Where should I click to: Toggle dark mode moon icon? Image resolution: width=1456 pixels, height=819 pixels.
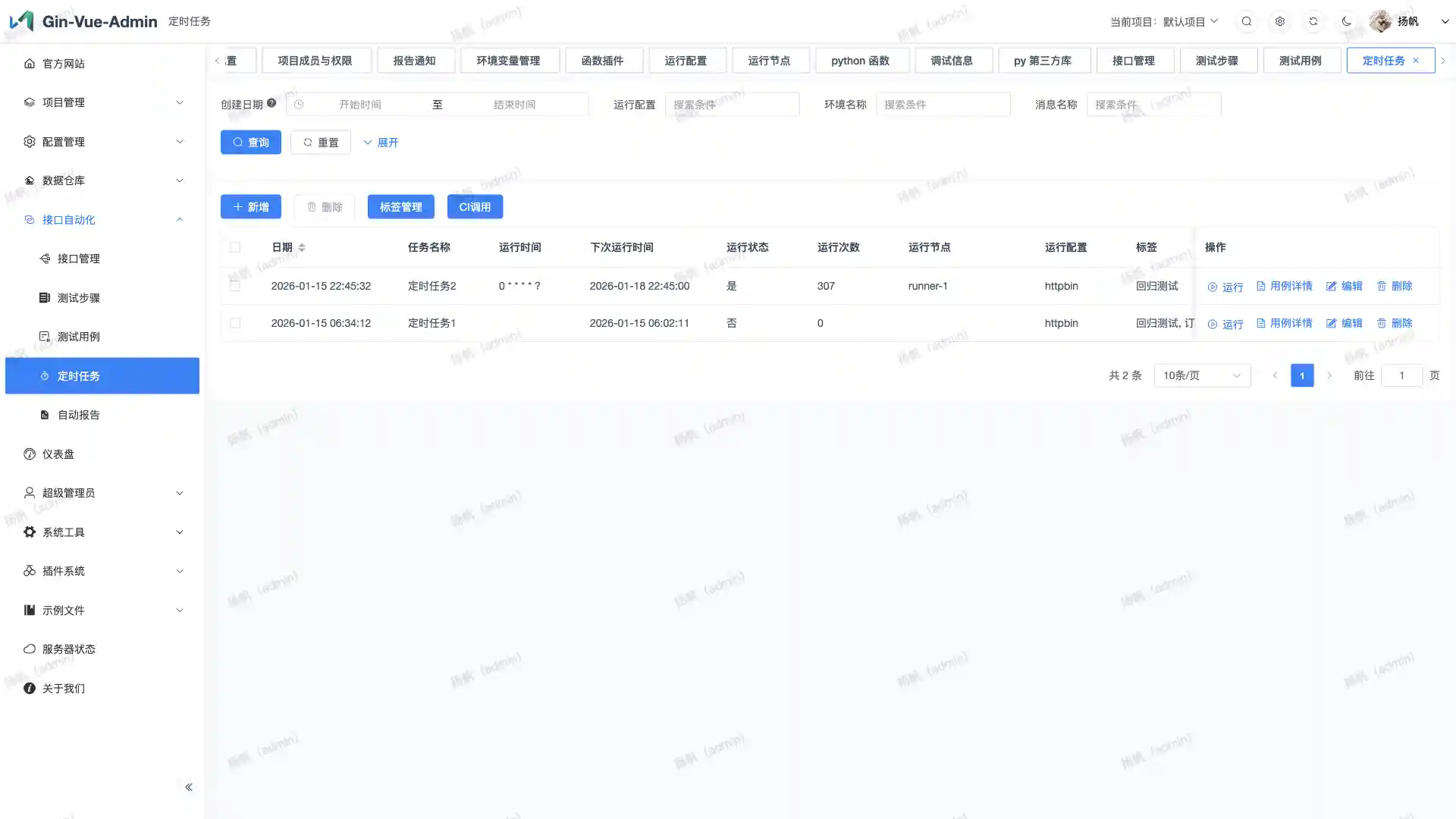click(x=1347, y=21)
